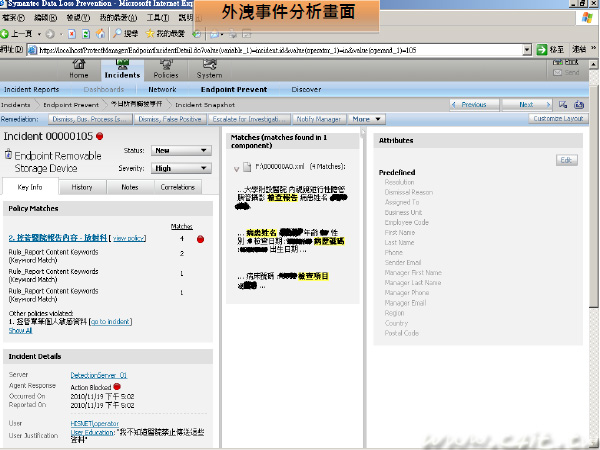
Task: Click the browser Forward arrow button
Action: click(x=50, y=34)
